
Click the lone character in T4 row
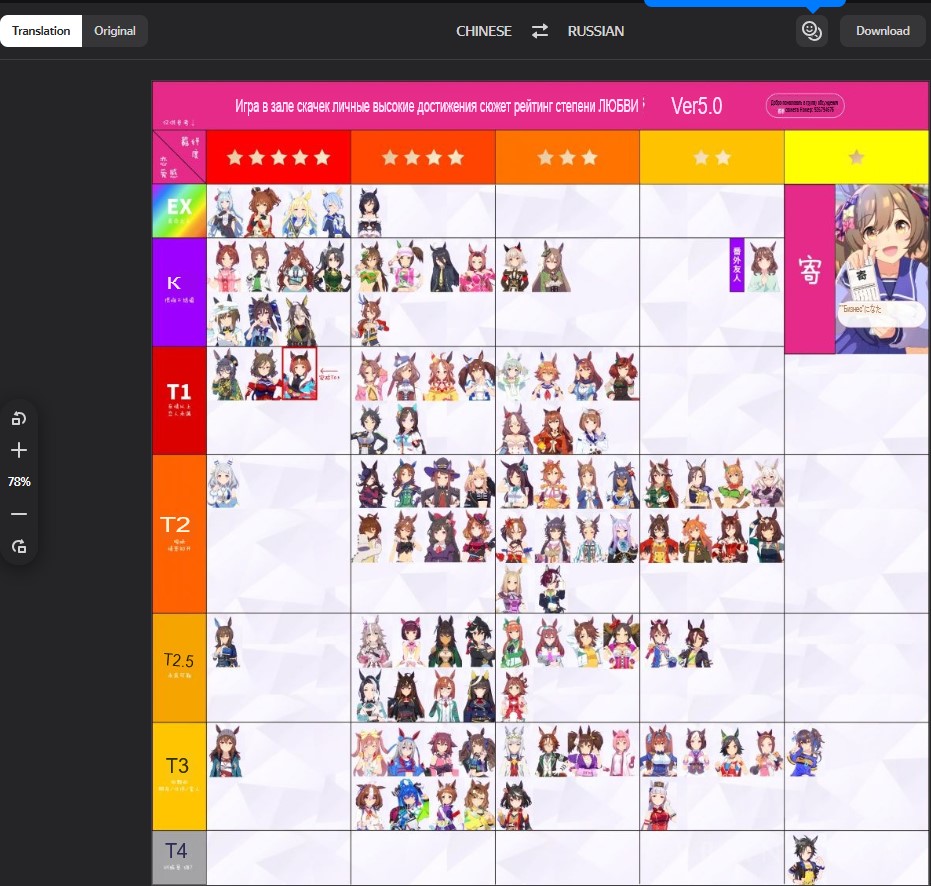click(x=806, y=859)
